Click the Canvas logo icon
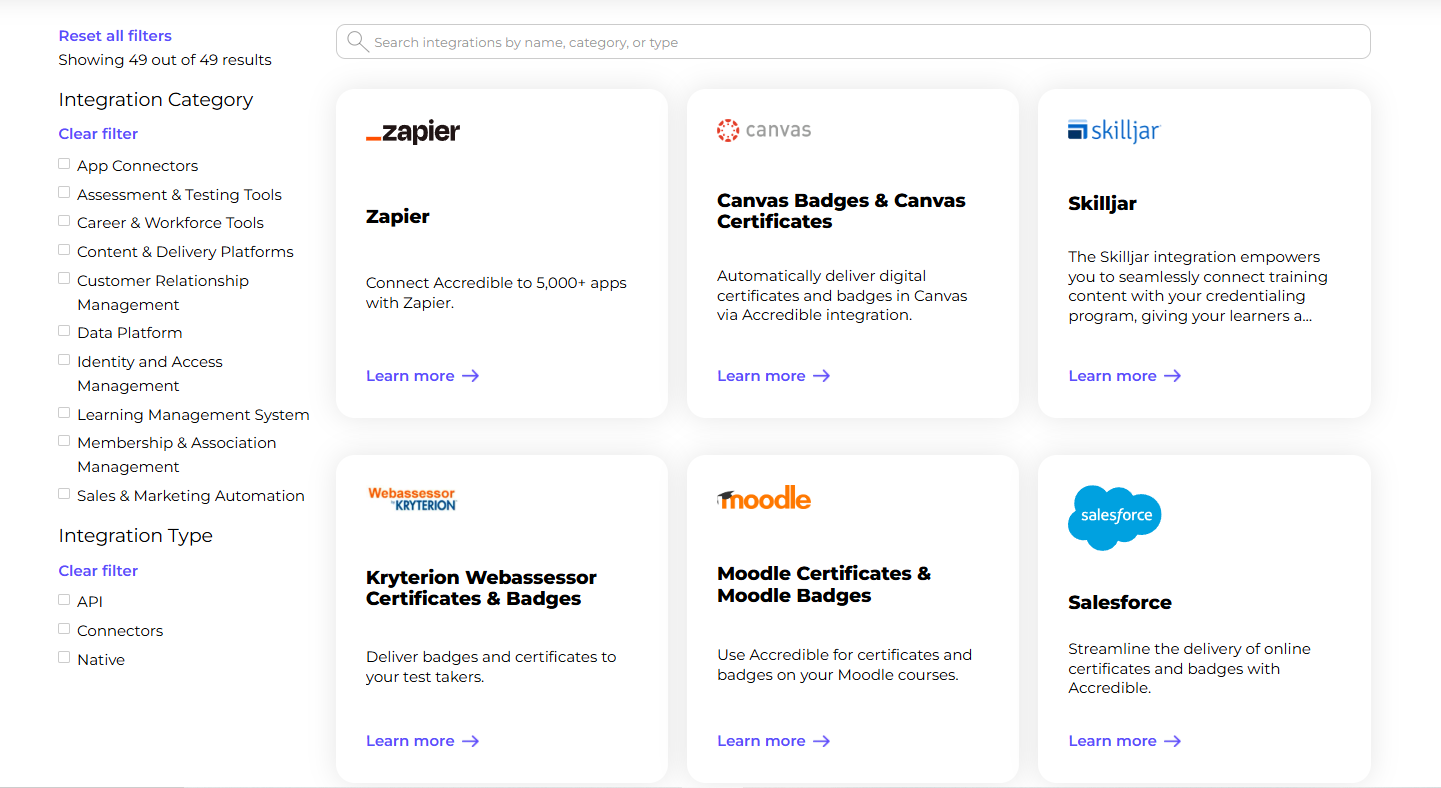Screen dimensions: 1441x788 (726, 129)
